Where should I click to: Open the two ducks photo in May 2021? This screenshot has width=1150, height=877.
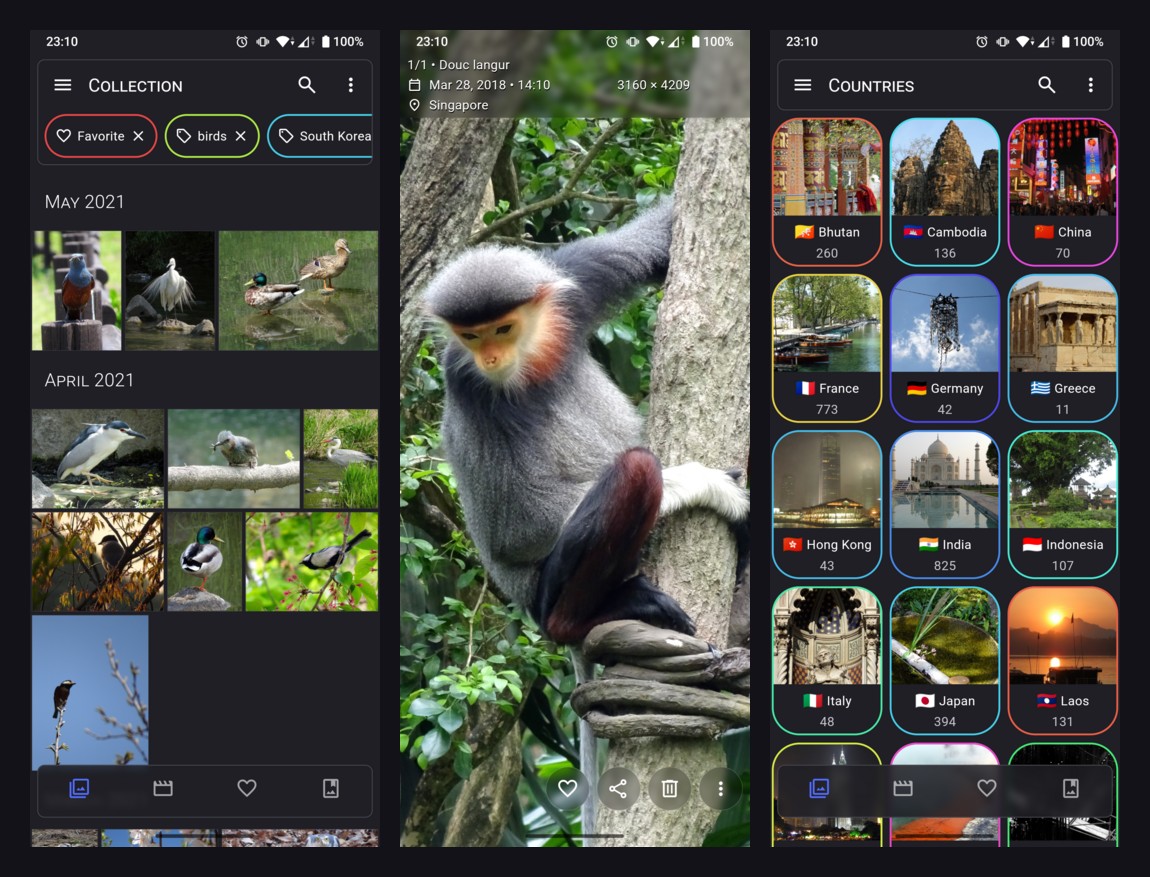click(x=299, y=290)
